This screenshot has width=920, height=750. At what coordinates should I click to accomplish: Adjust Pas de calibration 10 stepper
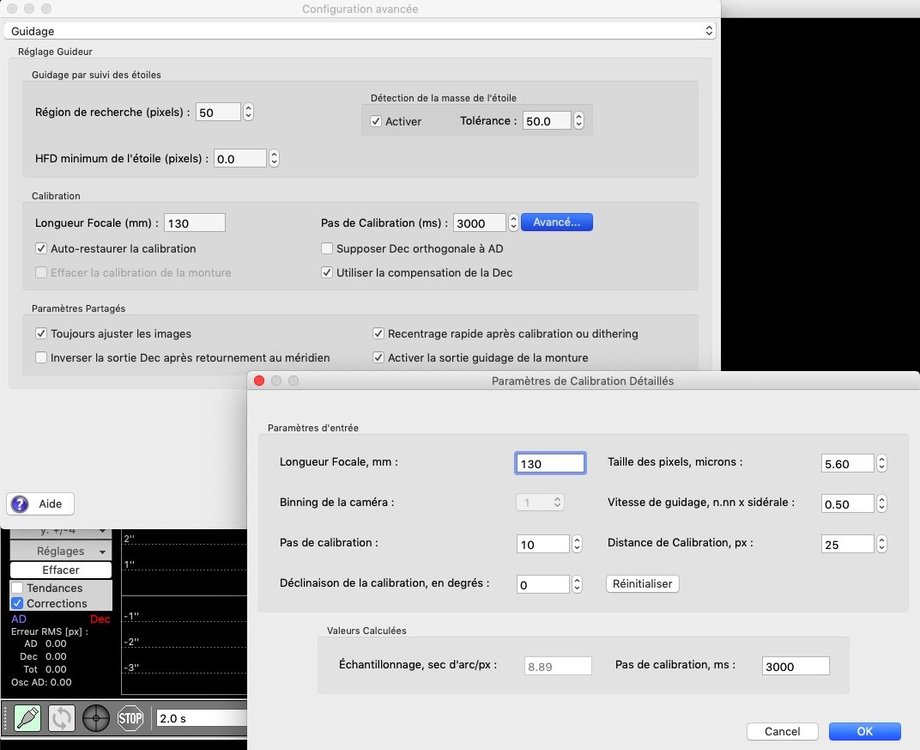[577, 544]
